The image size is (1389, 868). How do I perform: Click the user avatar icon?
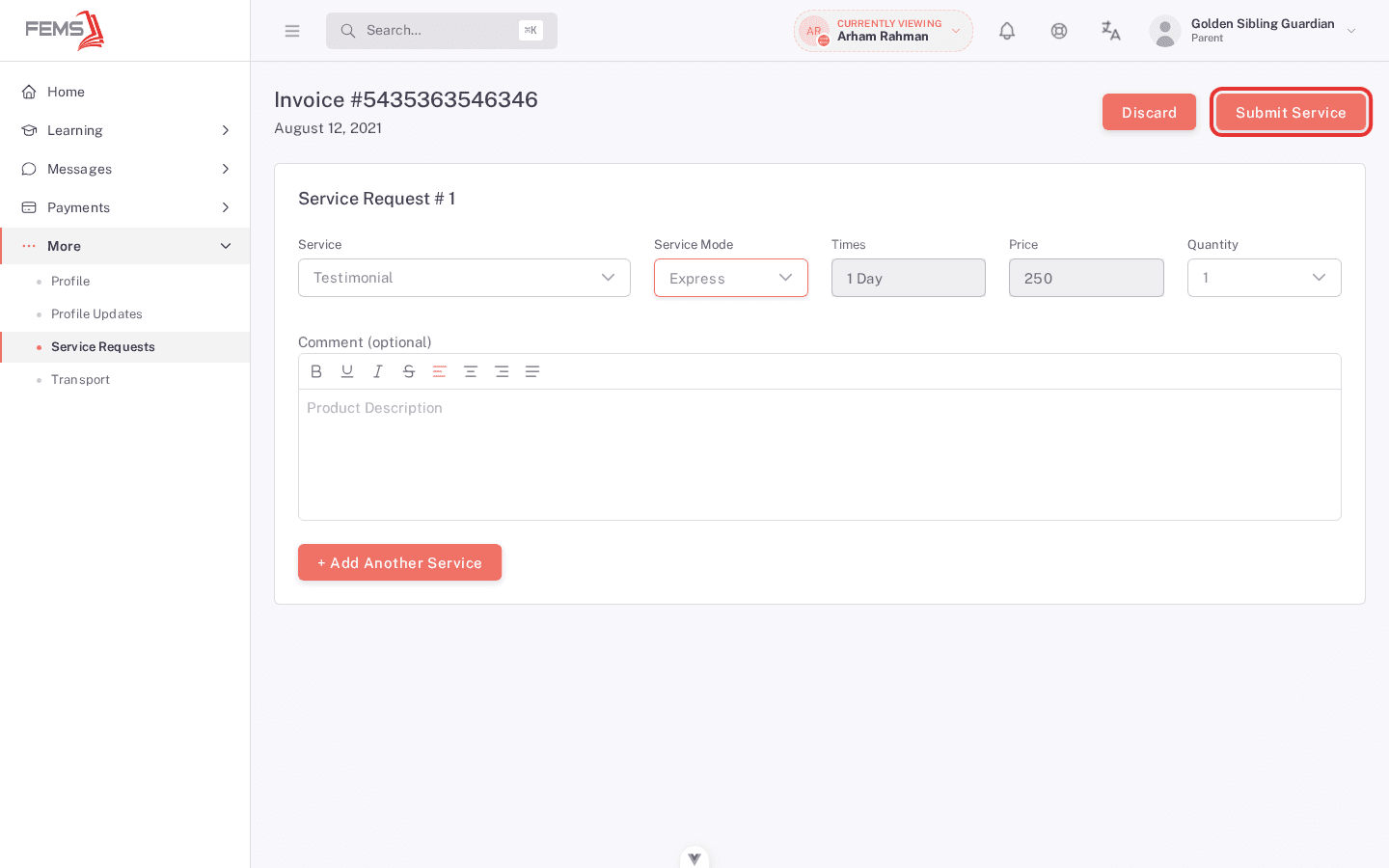[x=1165, y=31]
